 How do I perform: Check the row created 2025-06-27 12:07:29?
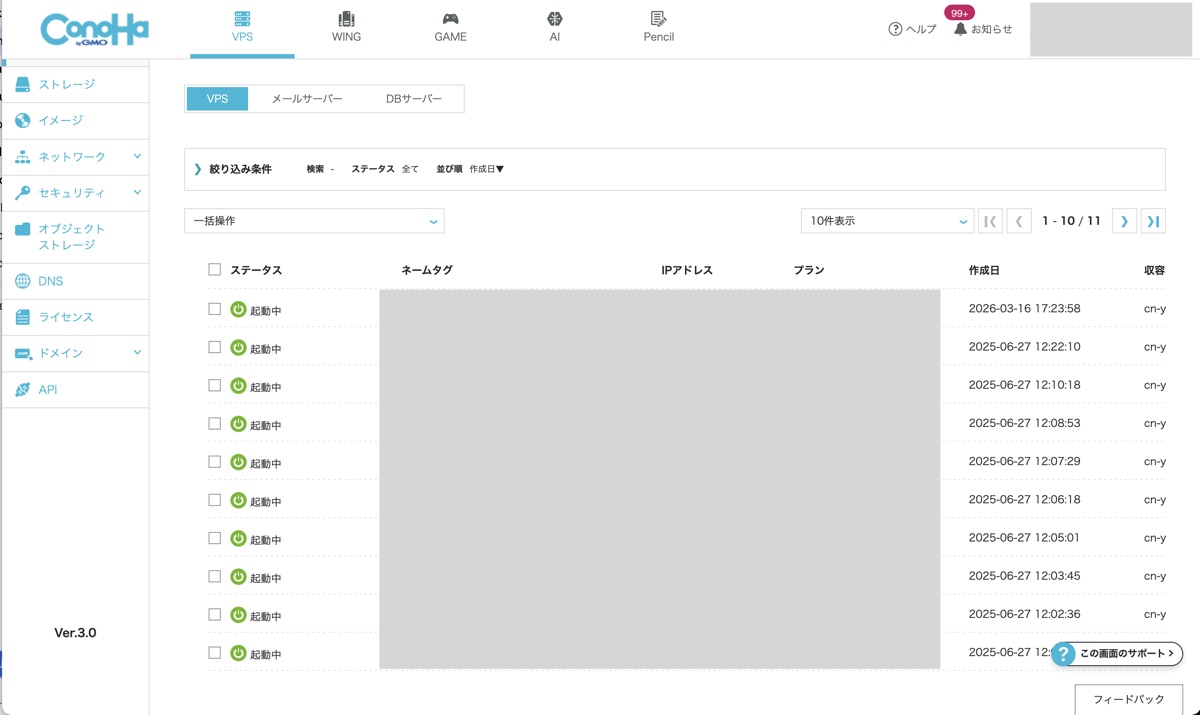coord(214,462)
